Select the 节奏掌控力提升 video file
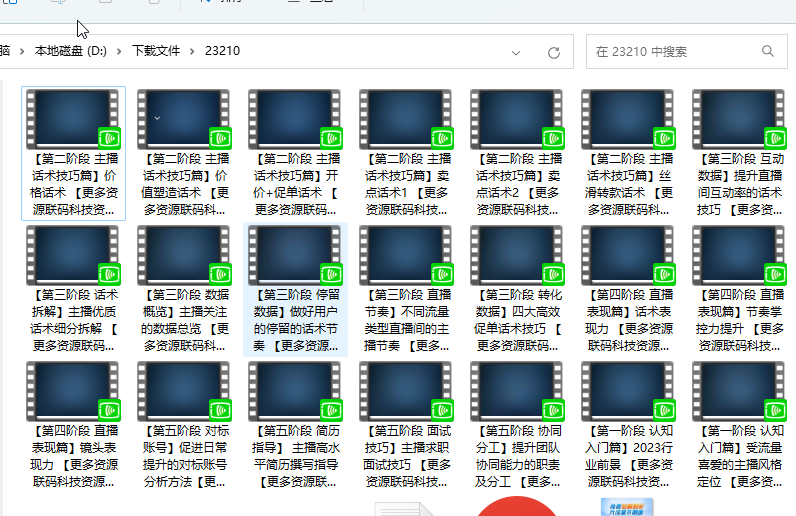 pyautogui.click(x=740, y=289)
